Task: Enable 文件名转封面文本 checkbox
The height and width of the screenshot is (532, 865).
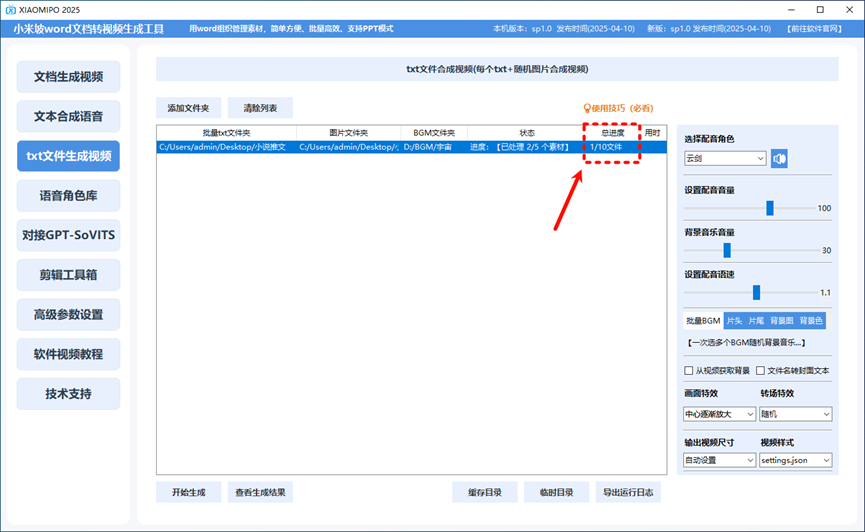Action: coord(760,371)
